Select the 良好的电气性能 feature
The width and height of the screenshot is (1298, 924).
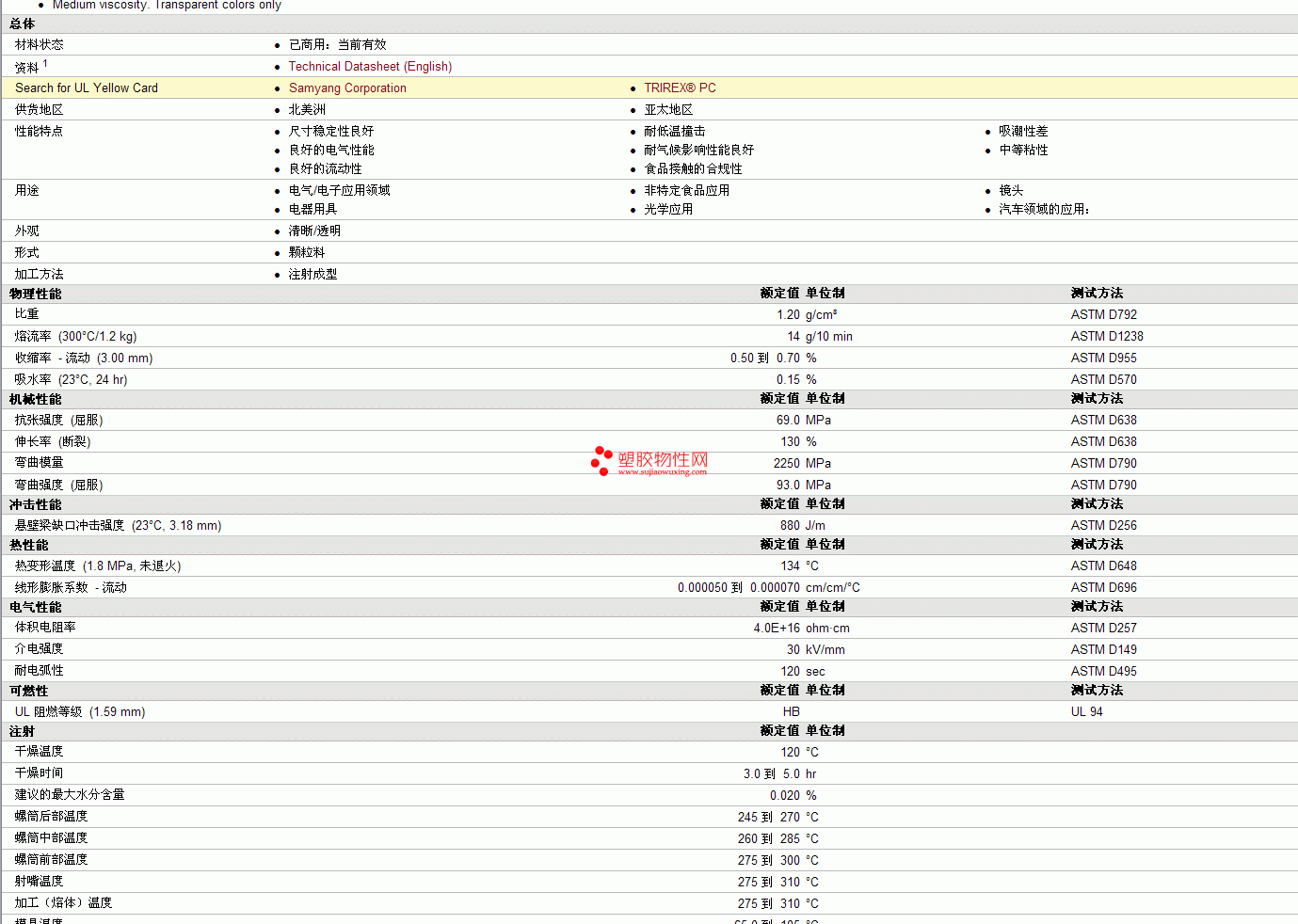pos(331,151)
